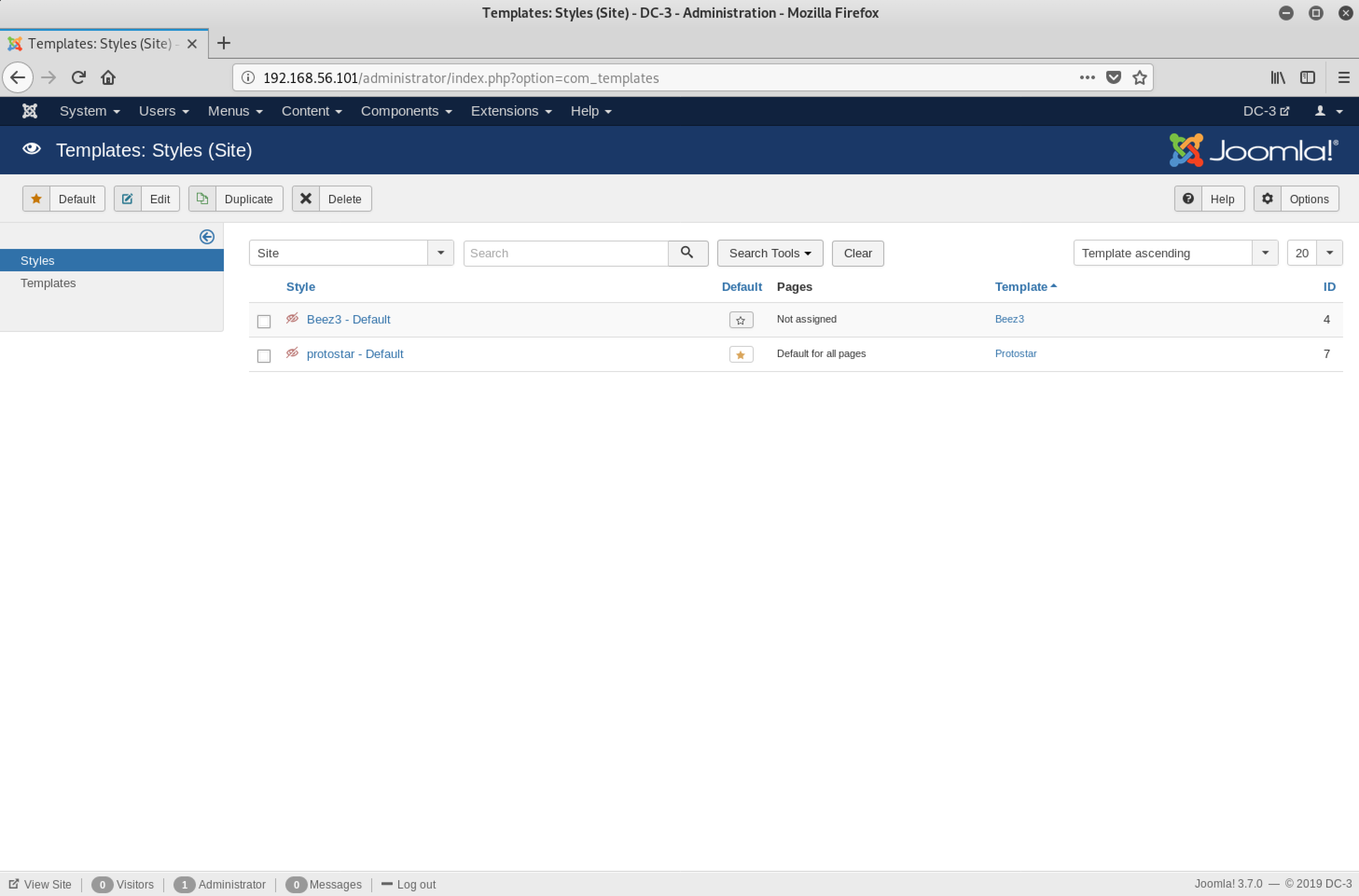Set Beez3 as default via empty star
Image resolution: width=1359 pixels, height=896 pixels.
741,320
